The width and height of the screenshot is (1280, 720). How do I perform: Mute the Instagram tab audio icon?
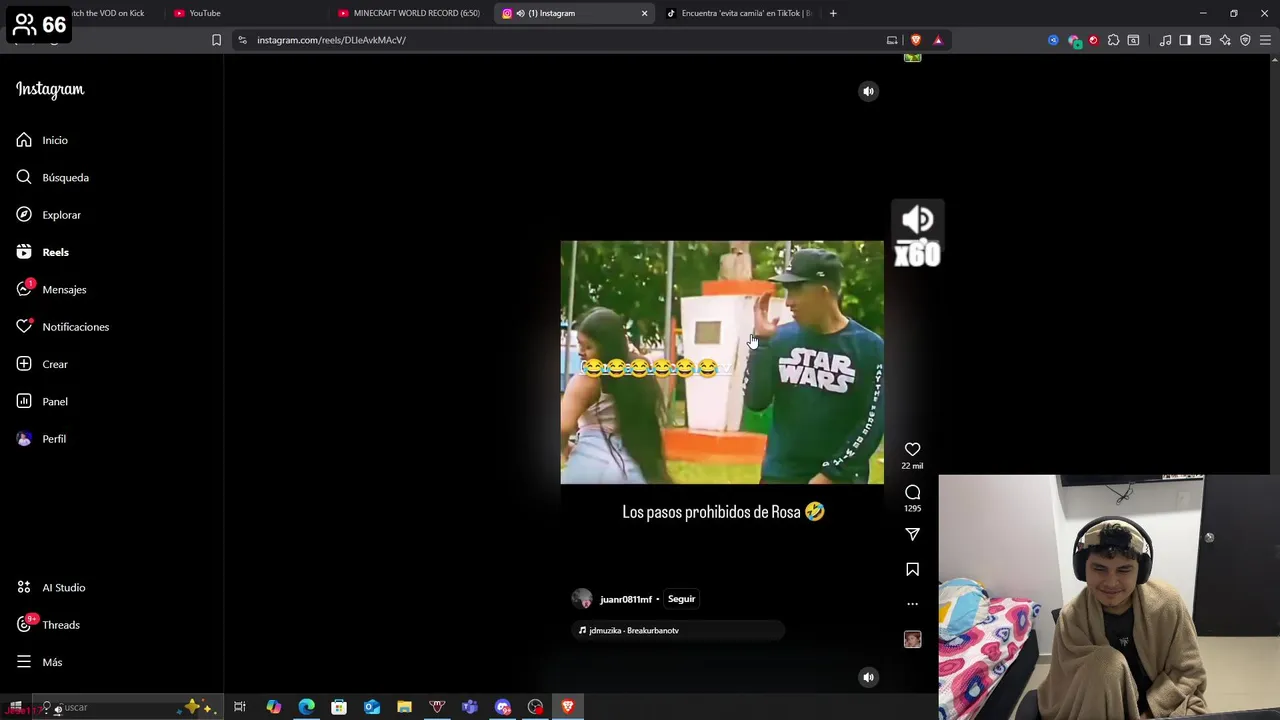point(520,13)
